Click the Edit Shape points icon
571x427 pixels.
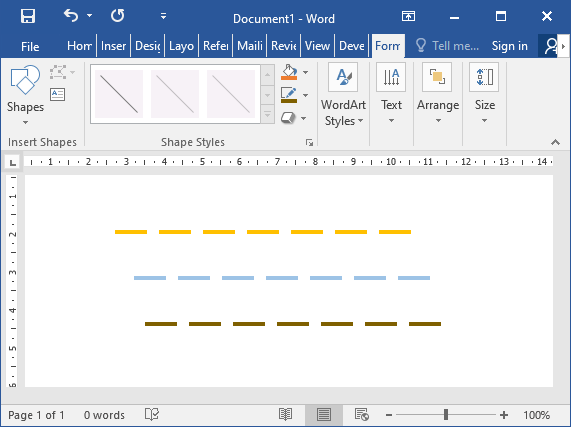[x=58, y=72]
